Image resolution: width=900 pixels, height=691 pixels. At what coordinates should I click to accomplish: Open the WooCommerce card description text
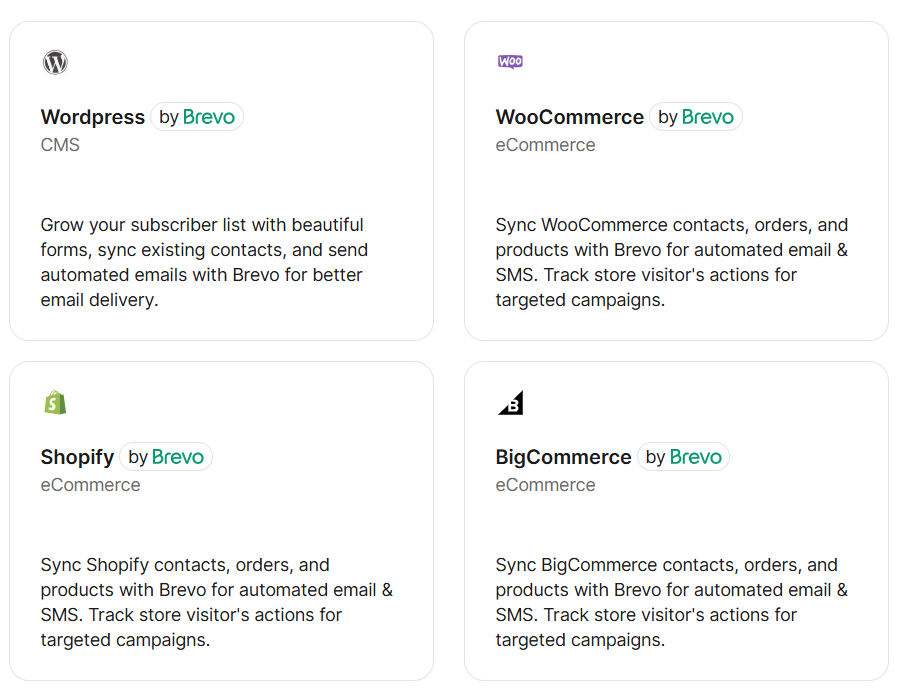(x=671, y=262)
